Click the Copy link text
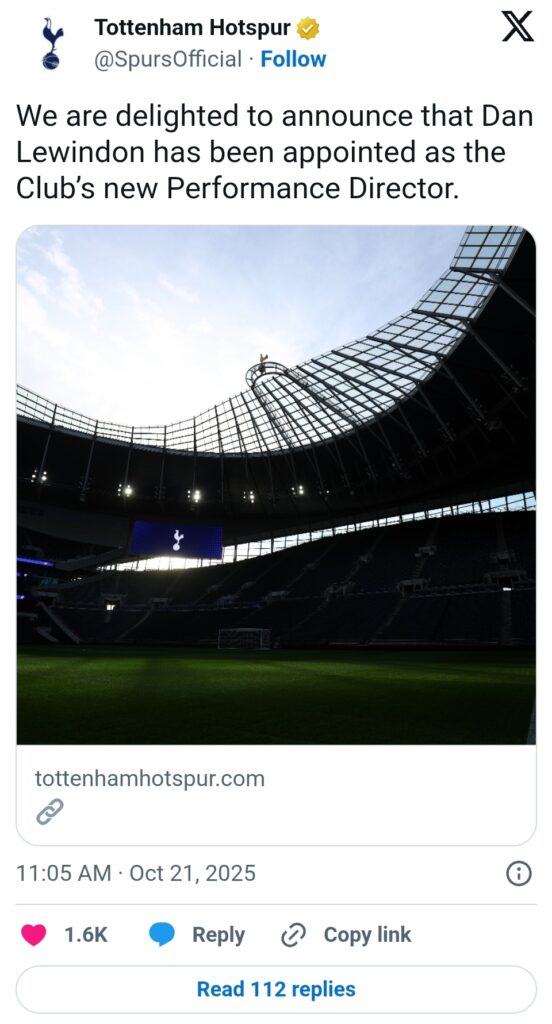The image size is (552, 1024). click(368, 935)
